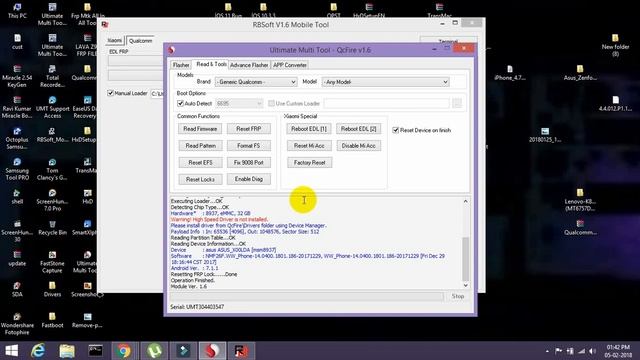Toggle Use Custom Loader checkbox

[x=271, y=103]
